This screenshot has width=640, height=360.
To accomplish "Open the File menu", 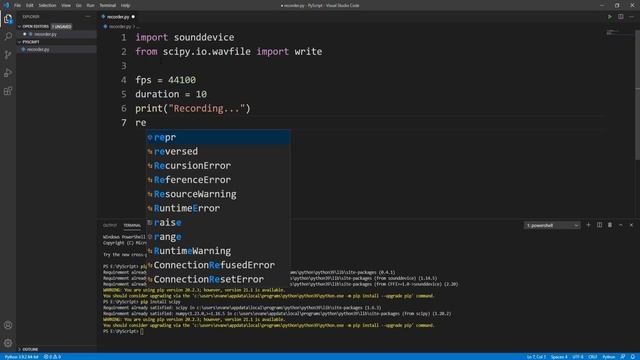I will (17, 5).
